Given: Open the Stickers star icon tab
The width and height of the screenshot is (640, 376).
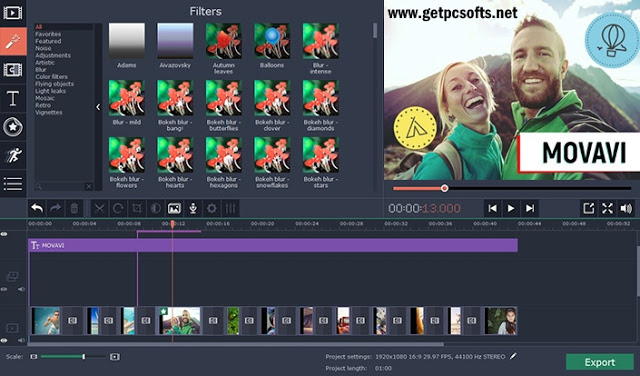Looking at the screenshot, I should [x=13, y=127].
